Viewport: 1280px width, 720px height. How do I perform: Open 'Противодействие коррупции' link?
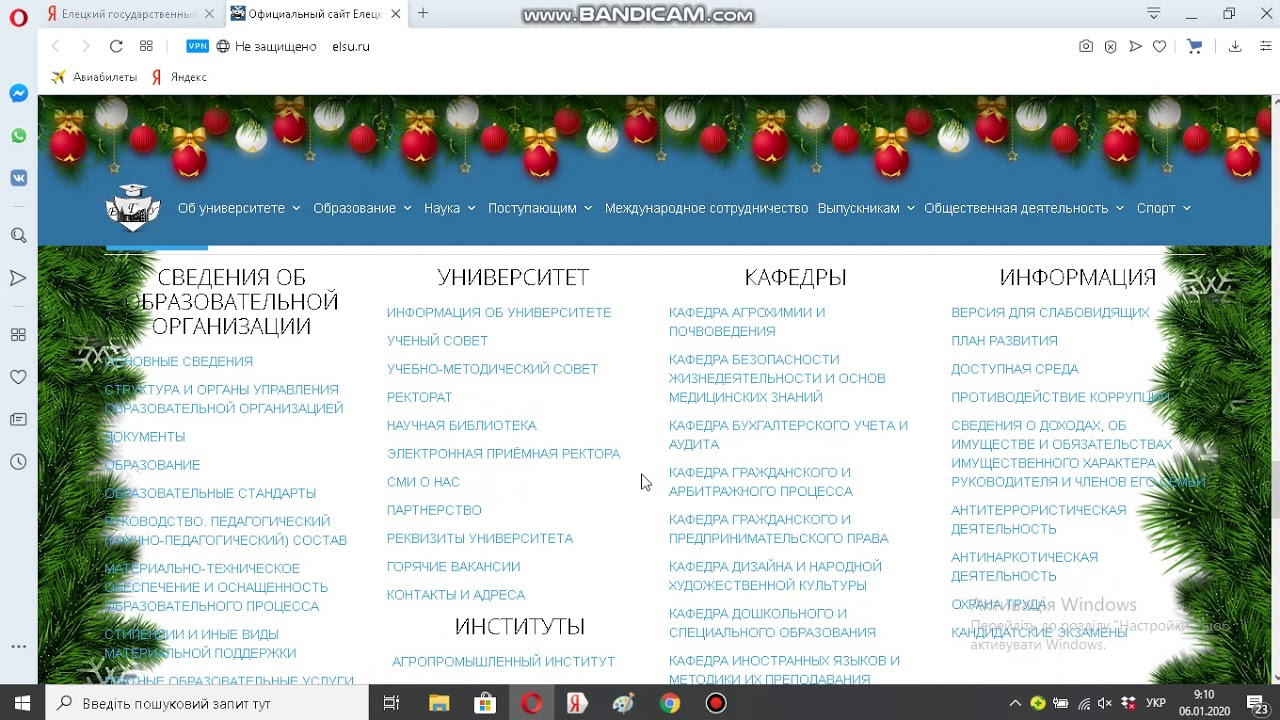pyautogui.click(x=1060, y=397)
